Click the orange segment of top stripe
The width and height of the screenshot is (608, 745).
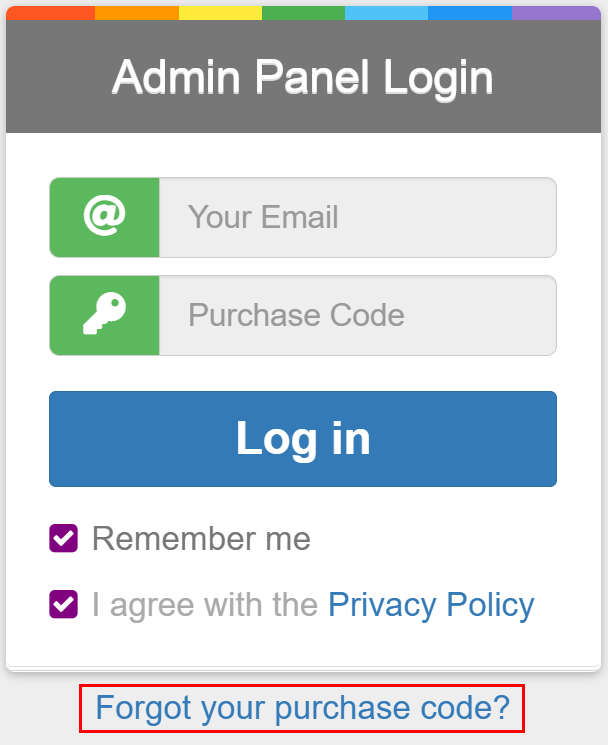[137, 13]
